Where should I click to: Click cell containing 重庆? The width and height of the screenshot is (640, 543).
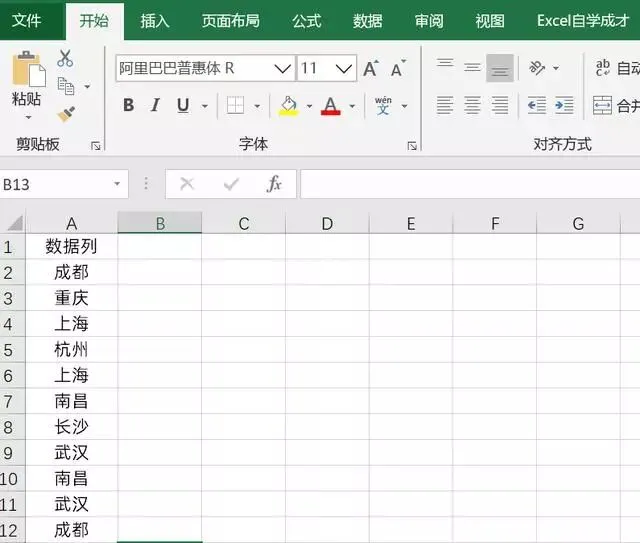pos(71,298)
